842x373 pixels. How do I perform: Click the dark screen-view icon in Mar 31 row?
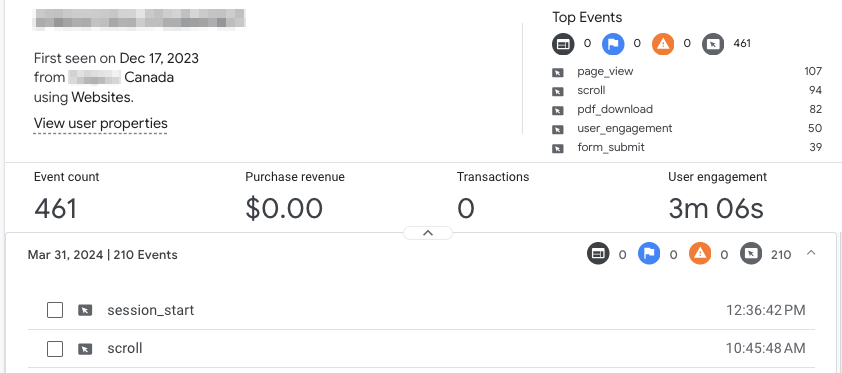[598, 253]
